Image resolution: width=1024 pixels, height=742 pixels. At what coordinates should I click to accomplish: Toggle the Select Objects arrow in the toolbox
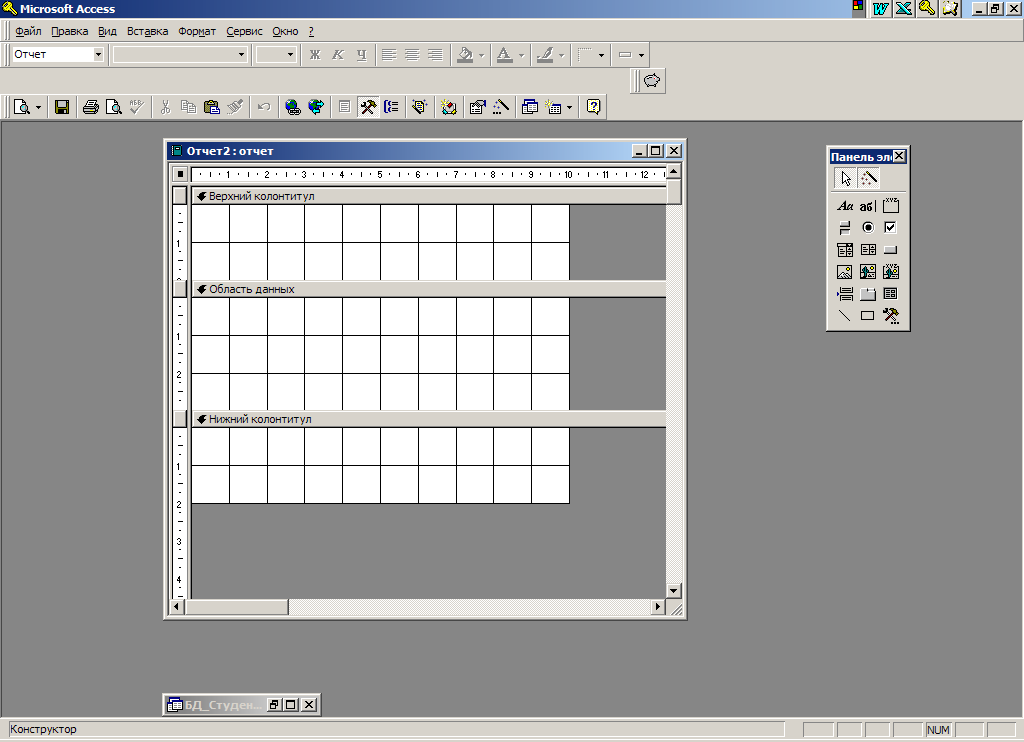[x=846, y=178]
